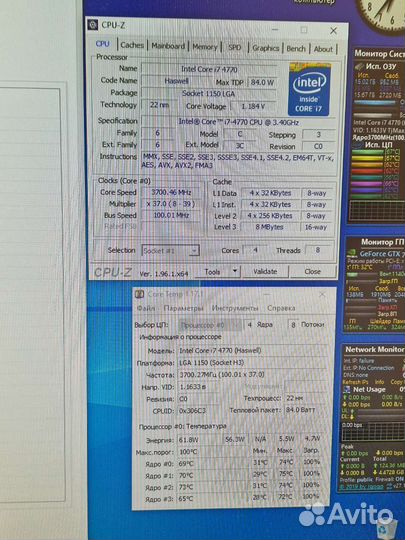Viewport: 405px width, 540px height.
Task: Click the GeForce GTX logo in GPU monitor
Action: click(x=352, y=254)
